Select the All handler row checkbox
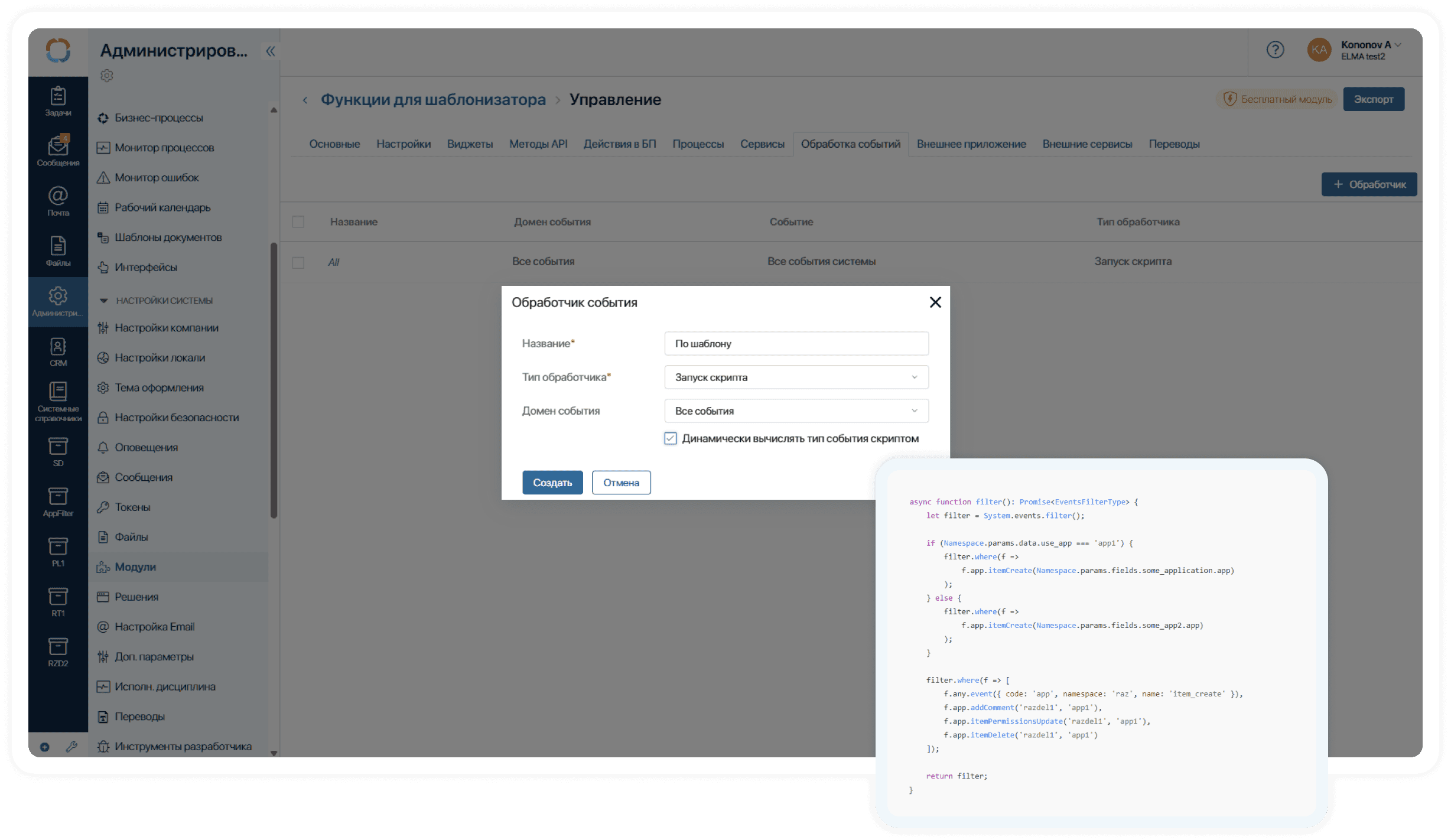 [x=298, y=262]
